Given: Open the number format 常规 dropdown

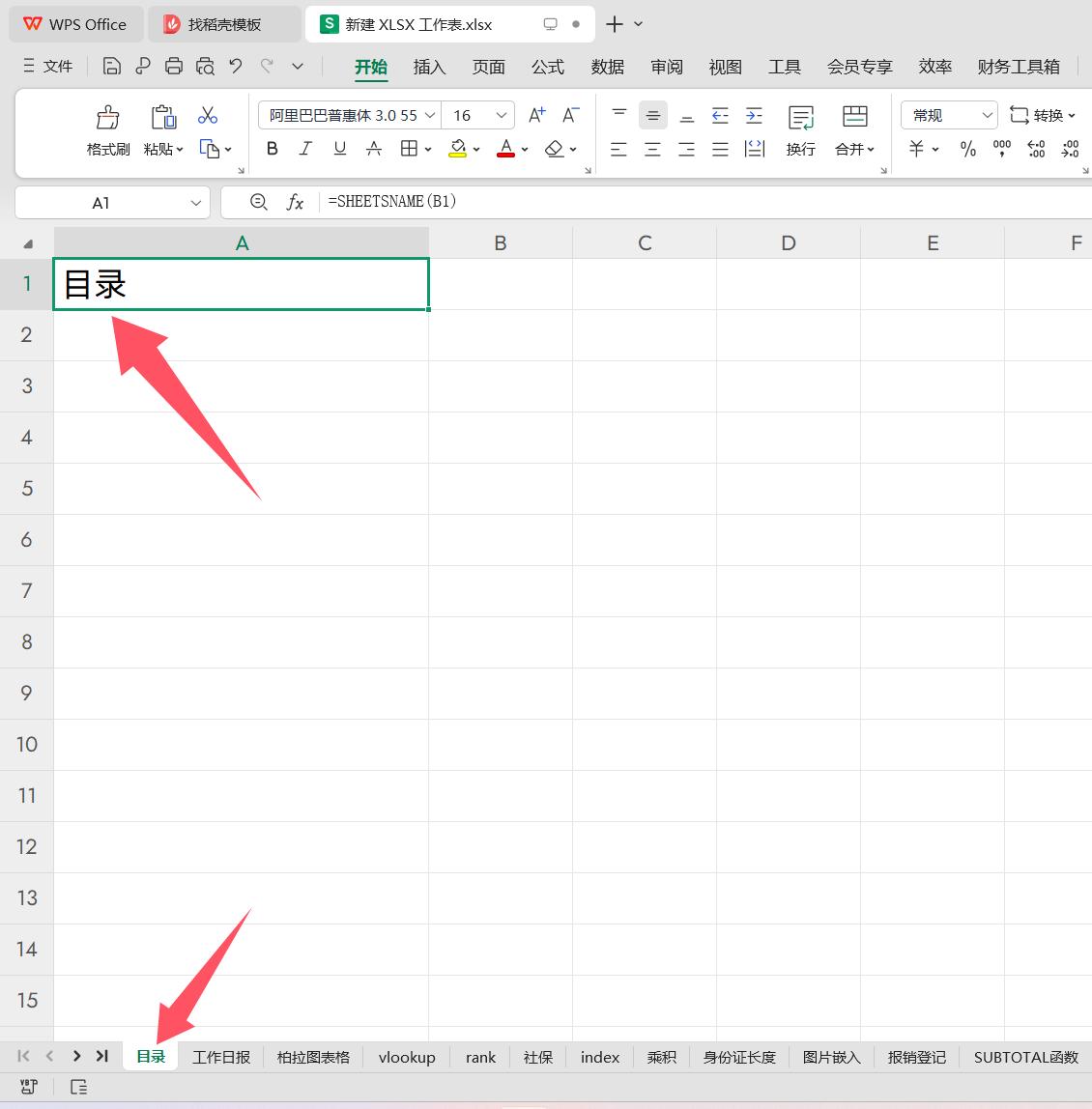Looking at the screenshot, I should coord(987,116).
